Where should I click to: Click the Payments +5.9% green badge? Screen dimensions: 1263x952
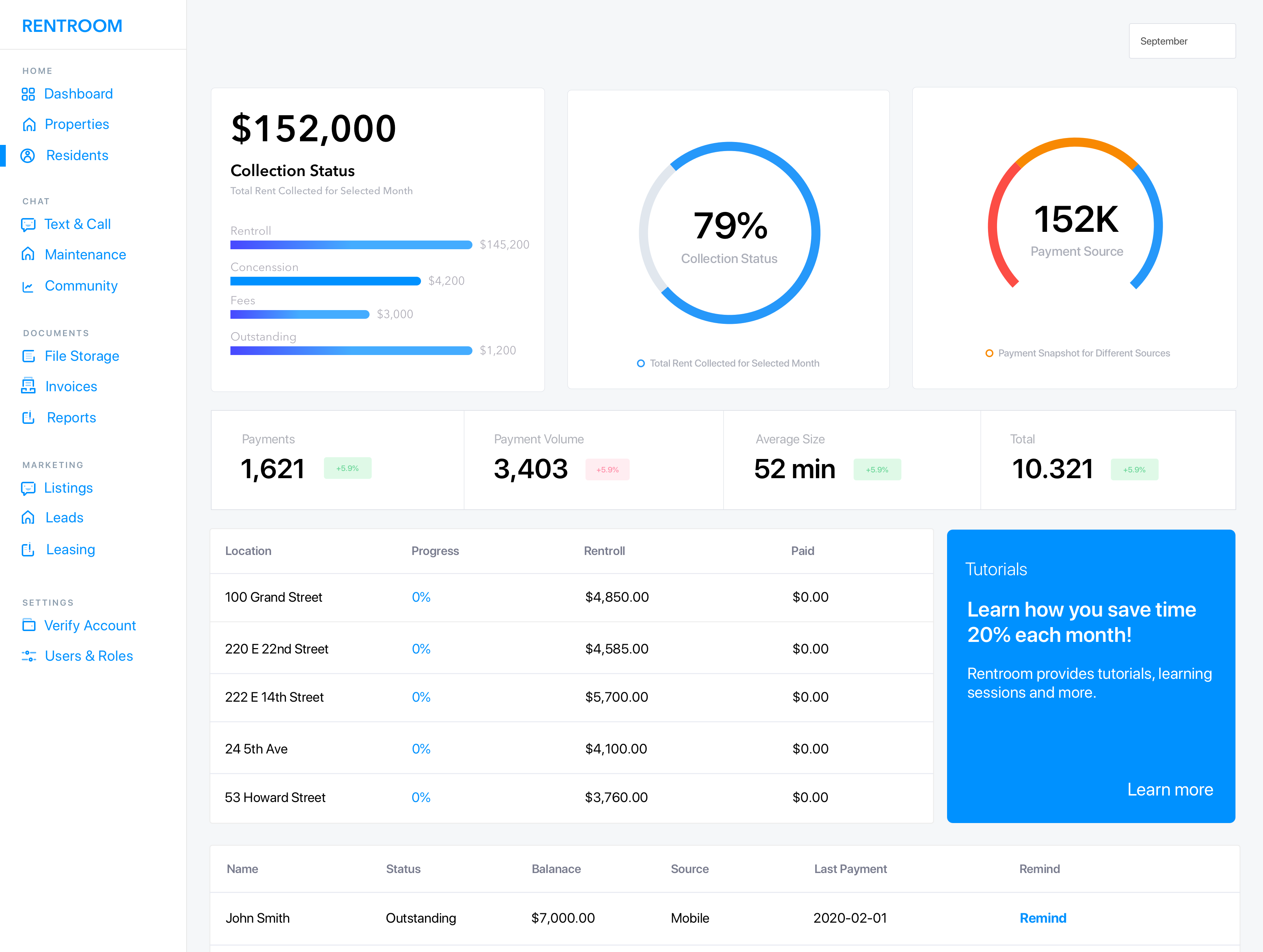(348, 468)
